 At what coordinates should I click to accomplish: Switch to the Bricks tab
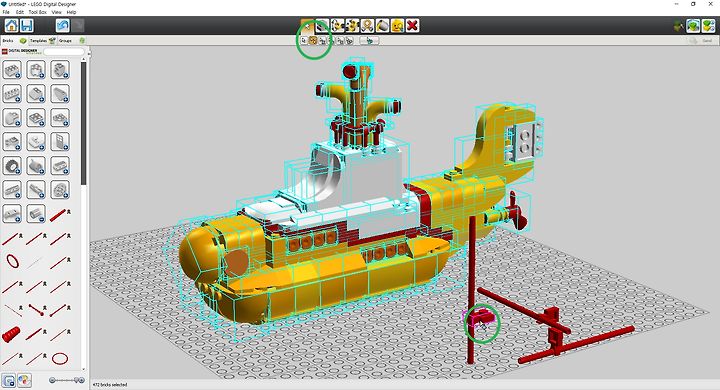tap(14, 40)
